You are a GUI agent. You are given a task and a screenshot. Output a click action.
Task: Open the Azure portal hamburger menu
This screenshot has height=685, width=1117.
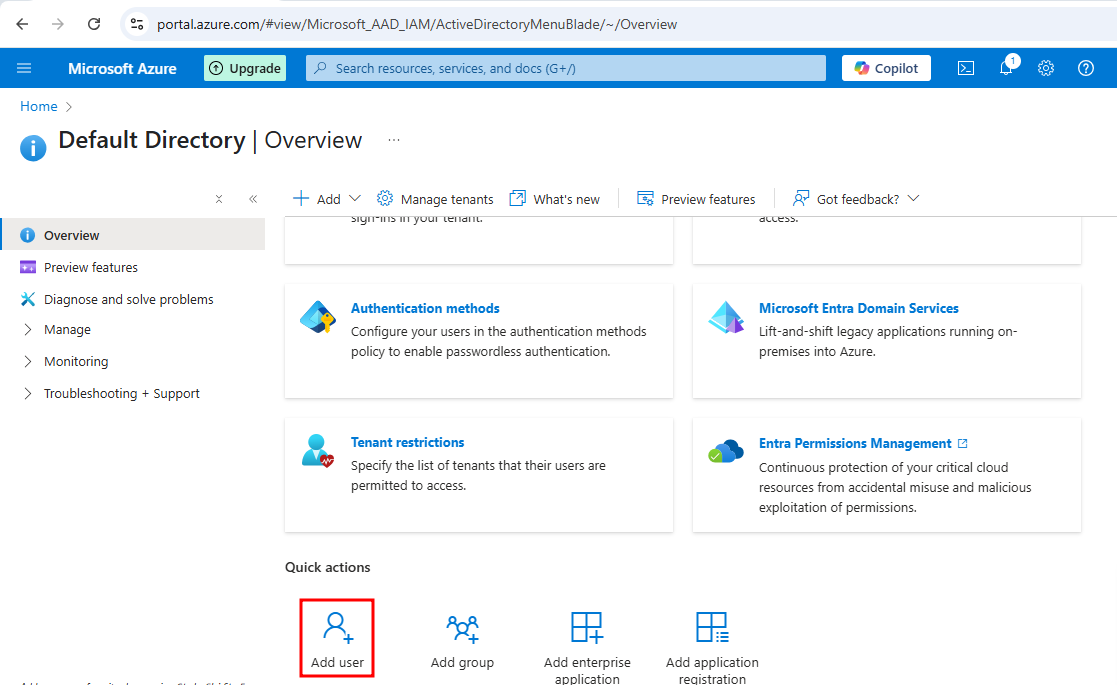[24, 68]
